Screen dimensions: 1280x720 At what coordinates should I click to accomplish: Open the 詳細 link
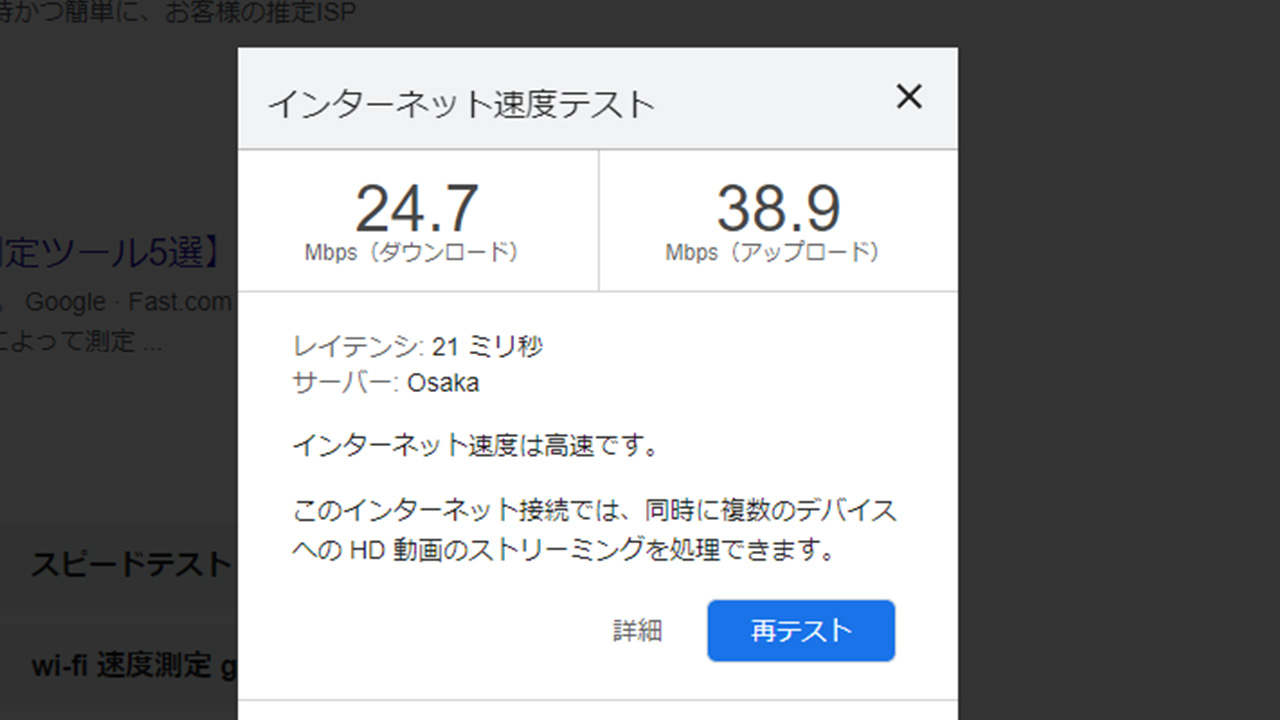[637, 631]
